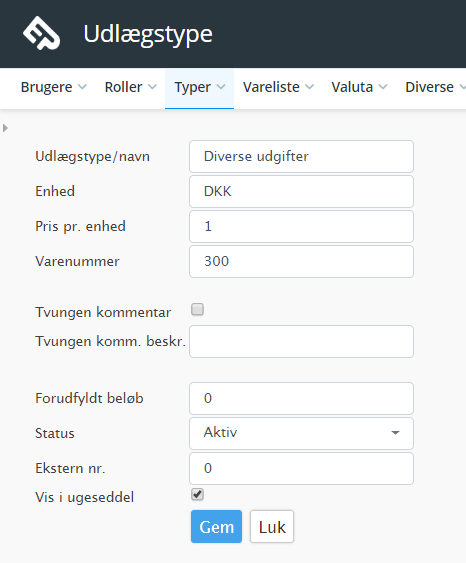
Task: Uncheck the Vis i ugeseddel checkbox
Action: click(197, 494)
